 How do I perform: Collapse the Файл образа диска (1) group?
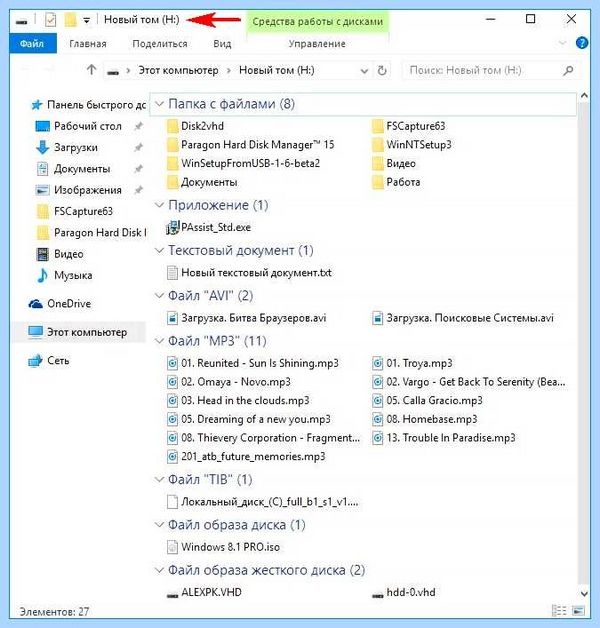pyautogui.click(x=159, y=525)
